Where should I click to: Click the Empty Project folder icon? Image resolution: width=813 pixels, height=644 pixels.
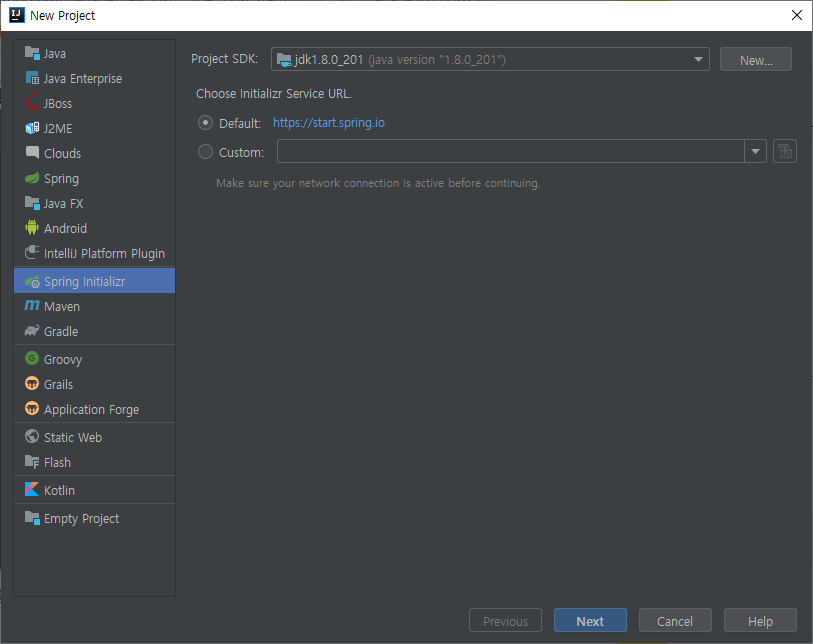pos(32,517)
